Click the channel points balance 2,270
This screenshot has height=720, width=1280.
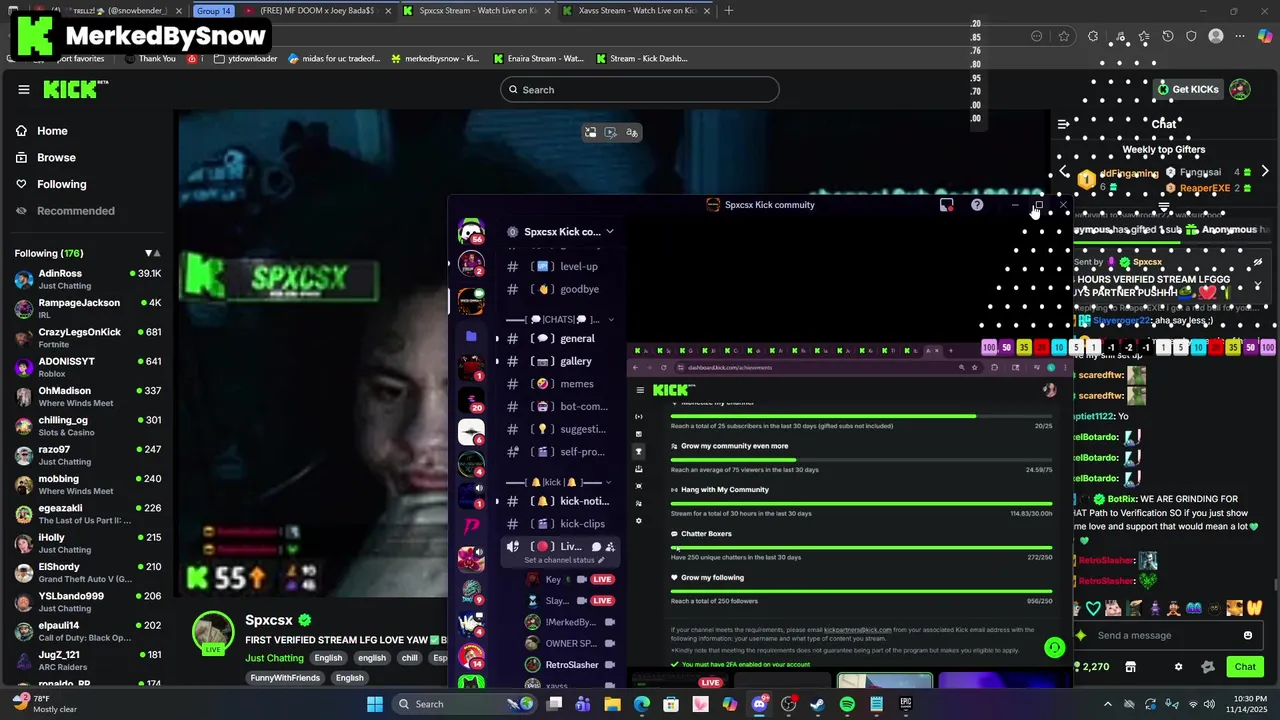(1090, 667)
